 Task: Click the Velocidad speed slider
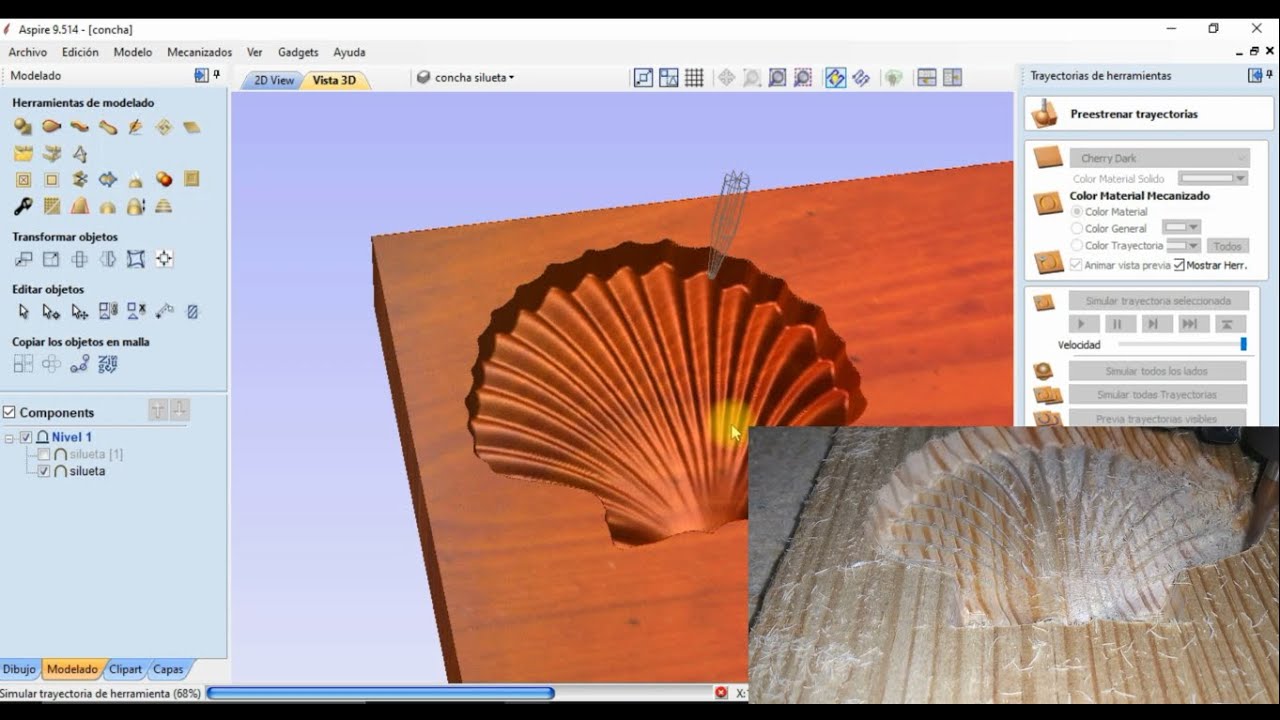click(1182, 344)
